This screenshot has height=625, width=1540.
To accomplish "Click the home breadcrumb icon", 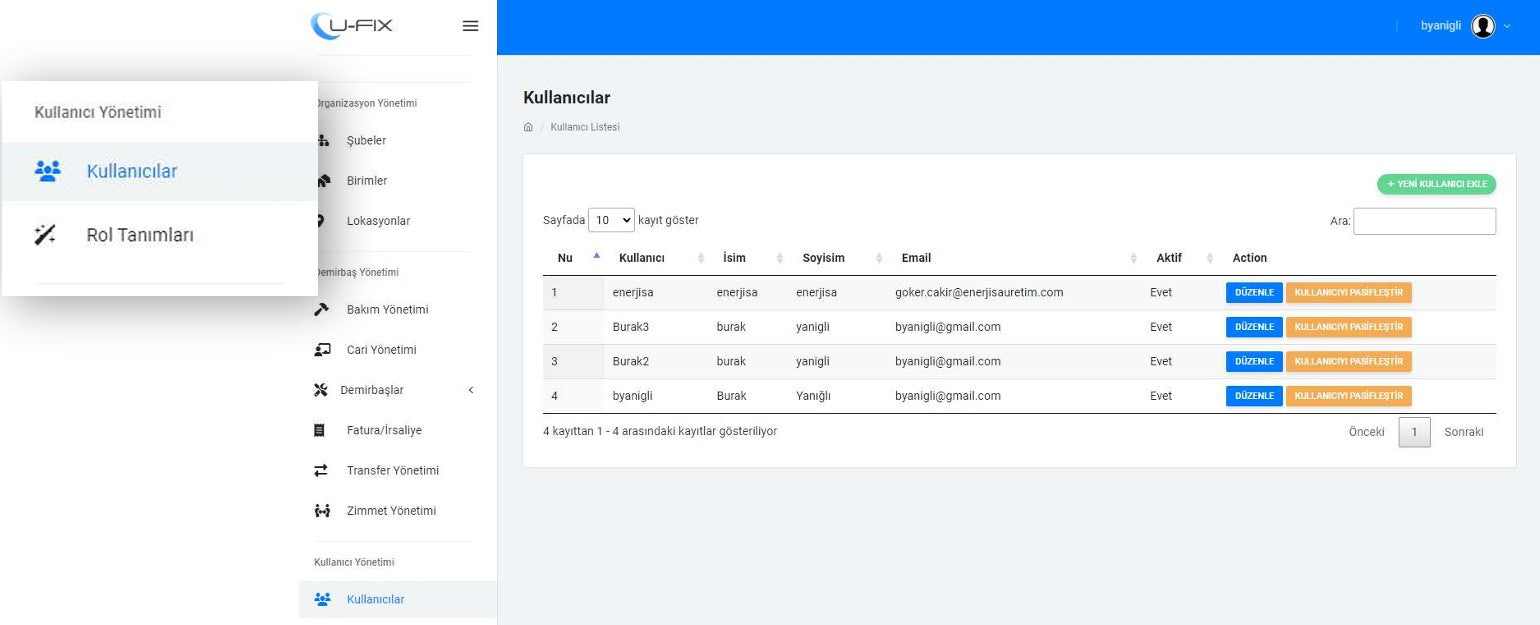I will point(528,127).
